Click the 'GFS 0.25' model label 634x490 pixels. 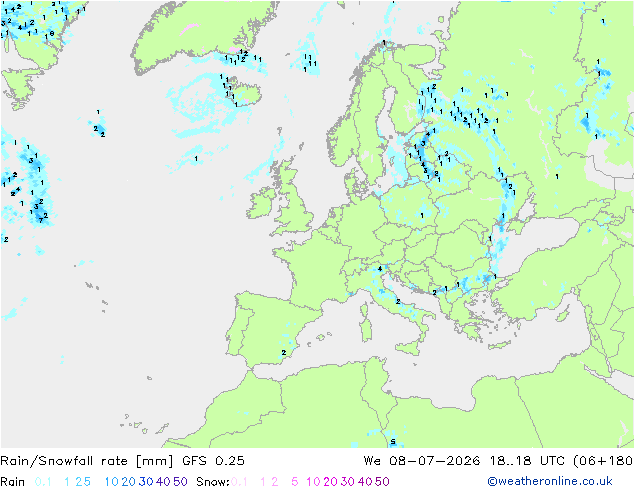click(x=213, y=461)
